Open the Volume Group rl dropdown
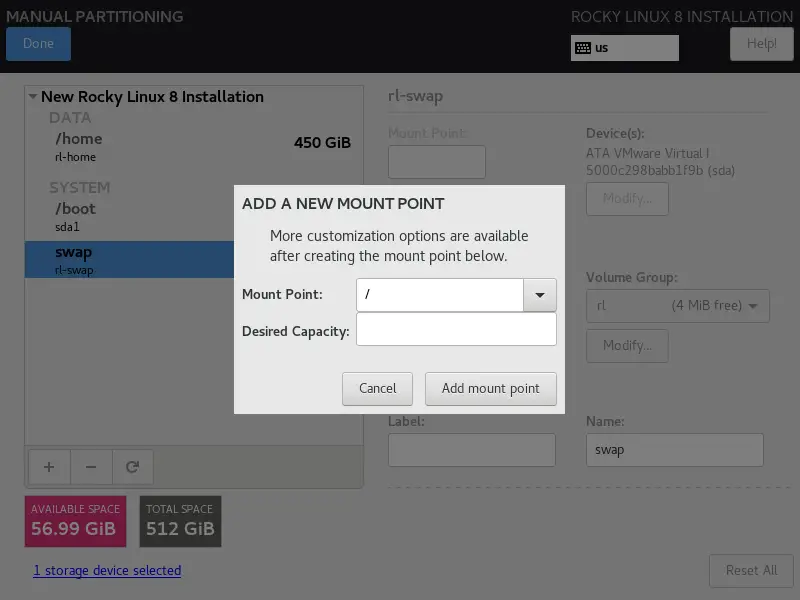800x600 pixels. point(678,306)
